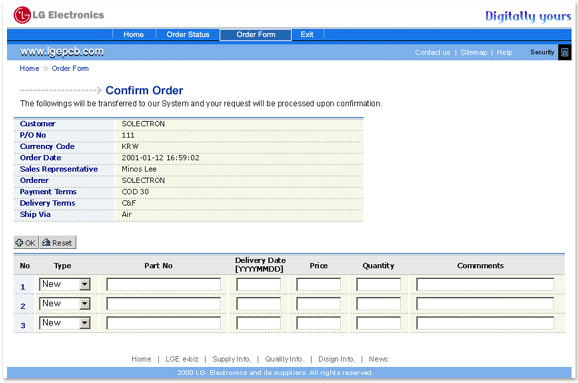578x383 pixels.
Task: Expand Type dropdown in row 2
Action: click(85, 304)
